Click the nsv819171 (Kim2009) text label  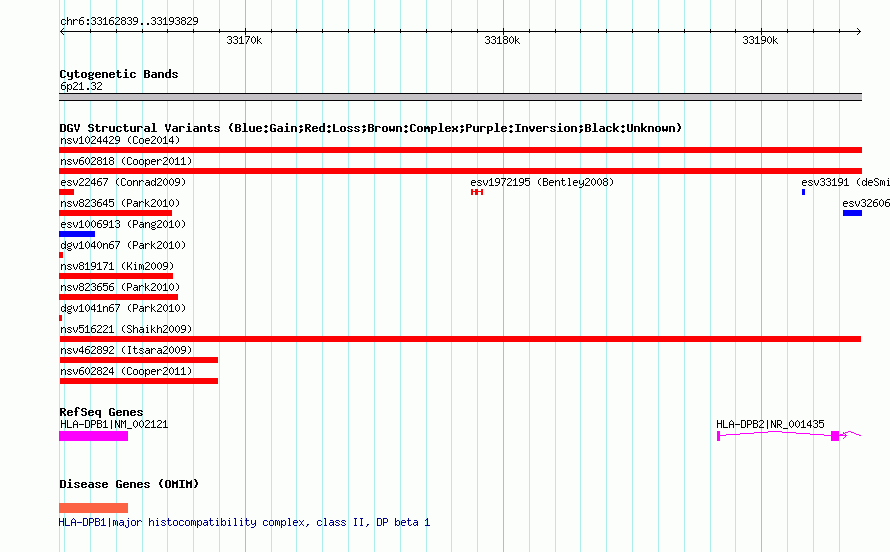click(117, 266)
